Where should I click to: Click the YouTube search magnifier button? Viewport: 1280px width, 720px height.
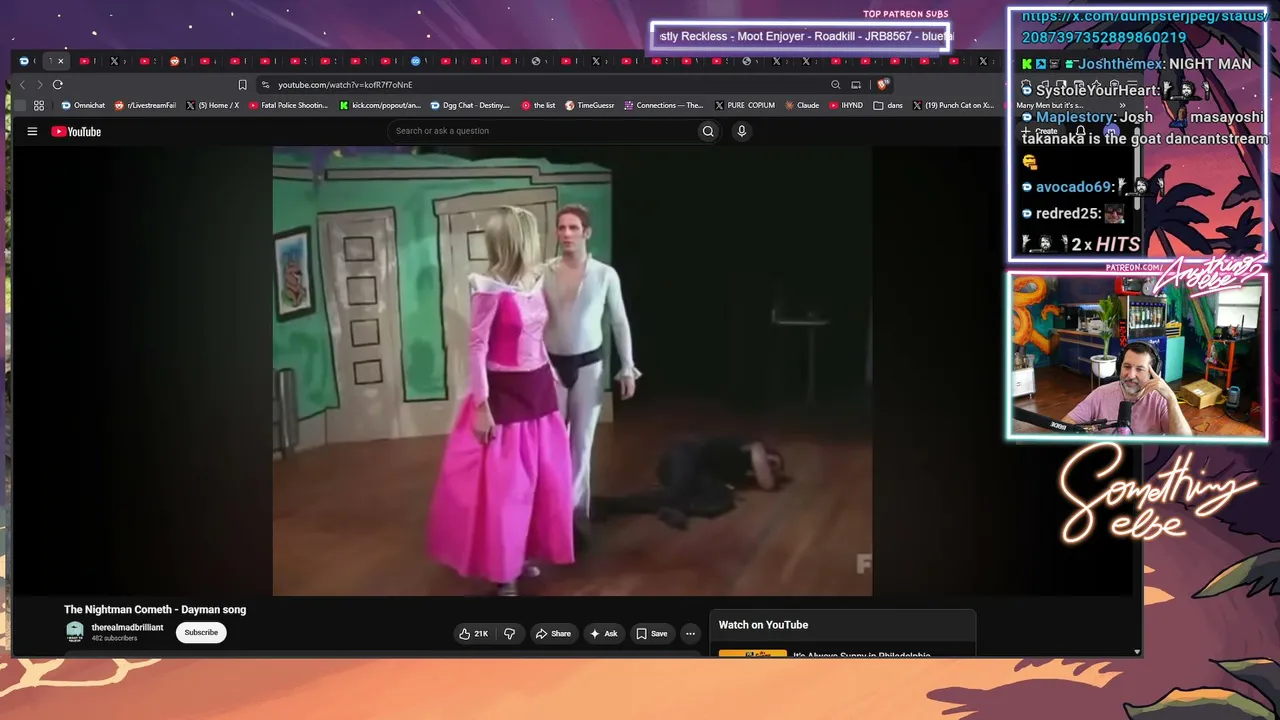[x=708, y=131]
